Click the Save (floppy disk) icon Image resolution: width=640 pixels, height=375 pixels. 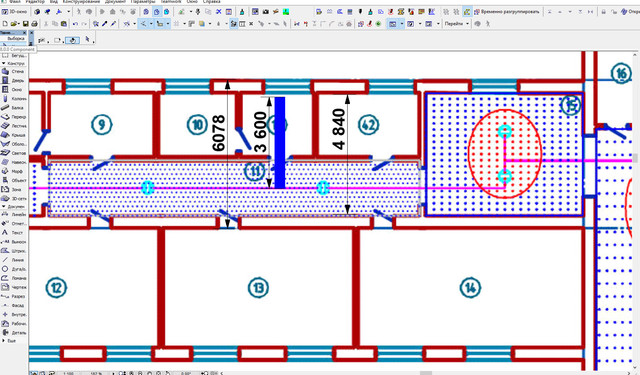25,24
